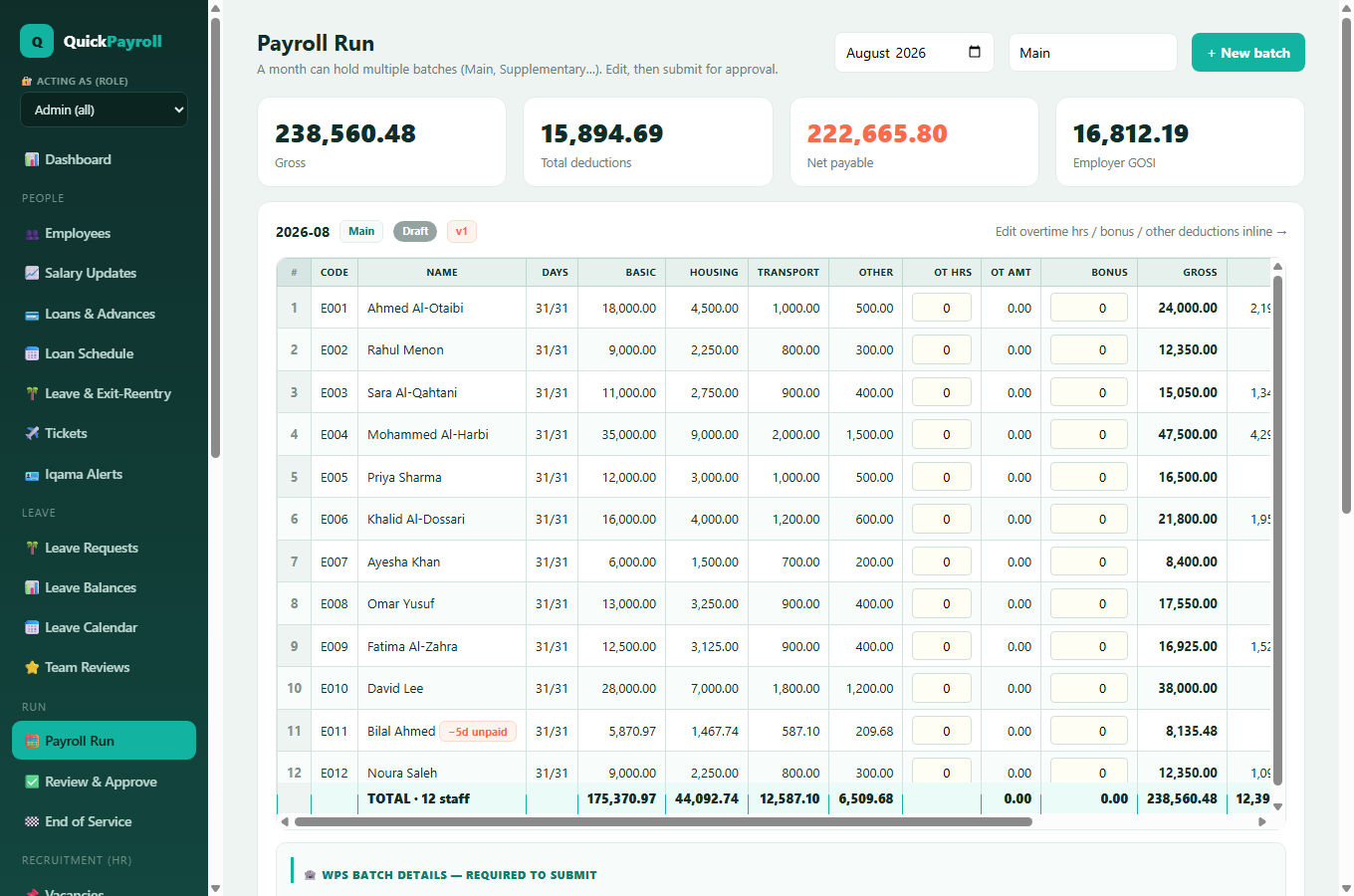1354x896 pixels.
Task: Click the Tickets airplane icon
Action: click(32, 433)
